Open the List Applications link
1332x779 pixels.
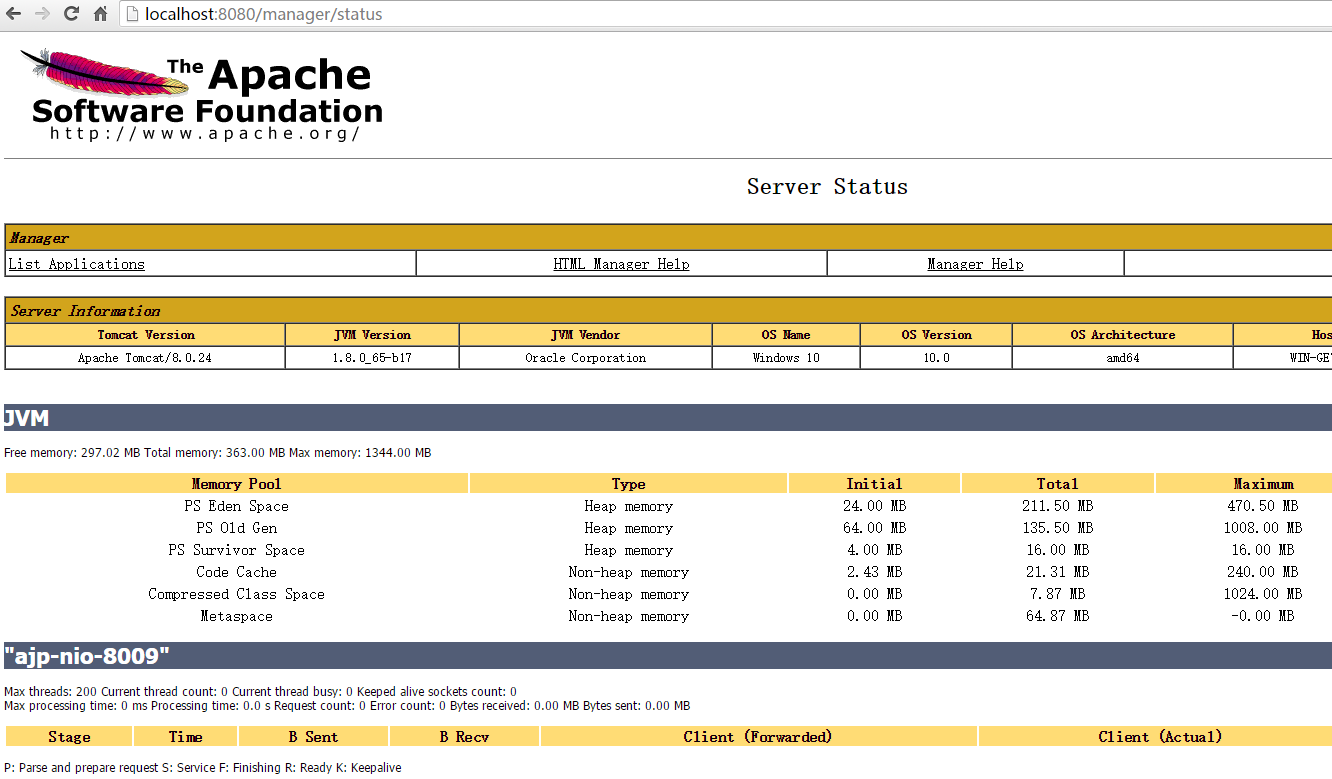pos(77,264)
